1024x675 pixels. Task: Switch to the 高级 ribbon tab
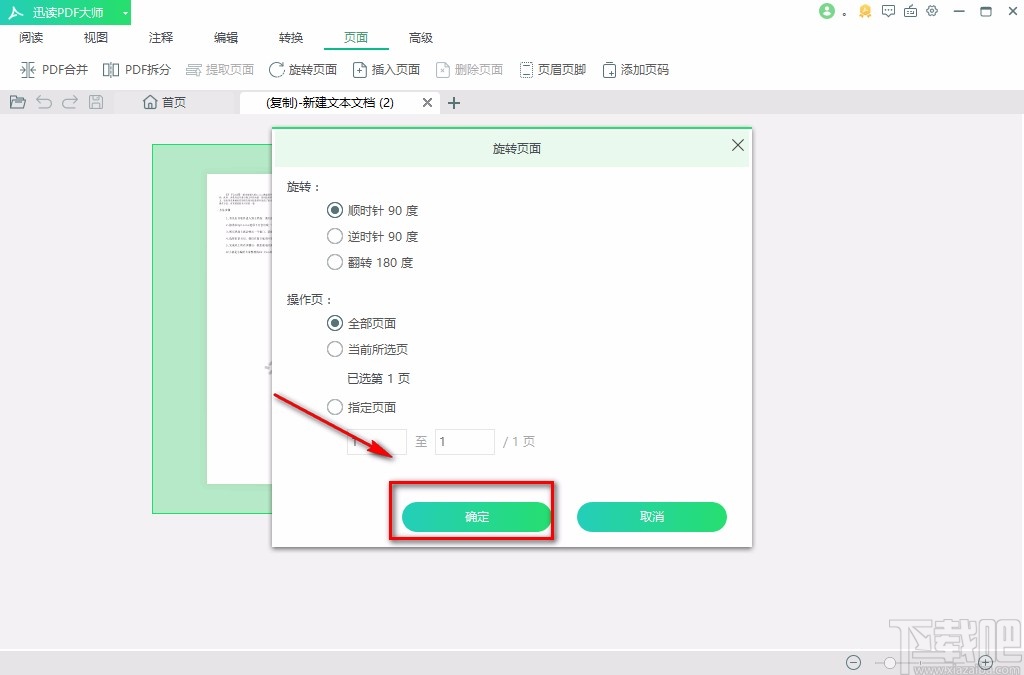[x=421, y=37]
